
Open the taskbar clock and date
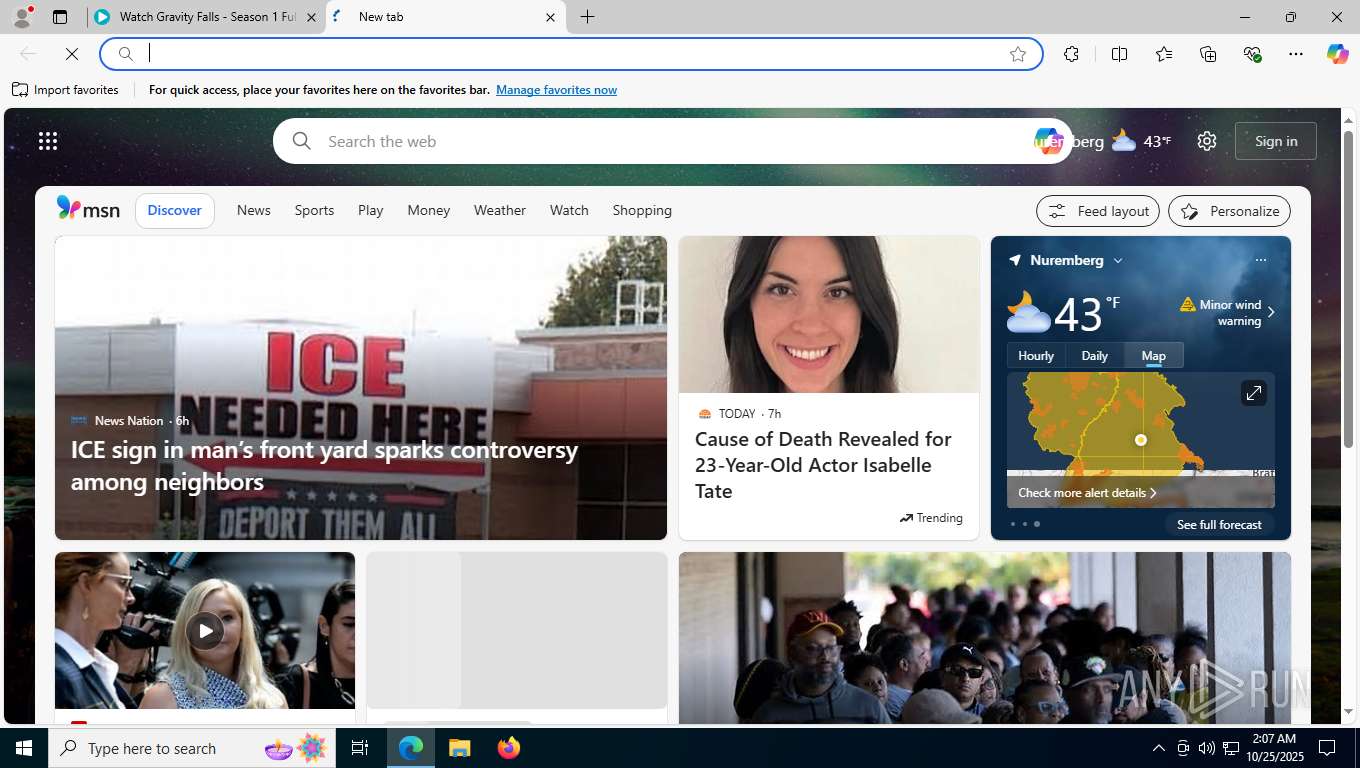pyautogui.click(x=1274, y=748)
